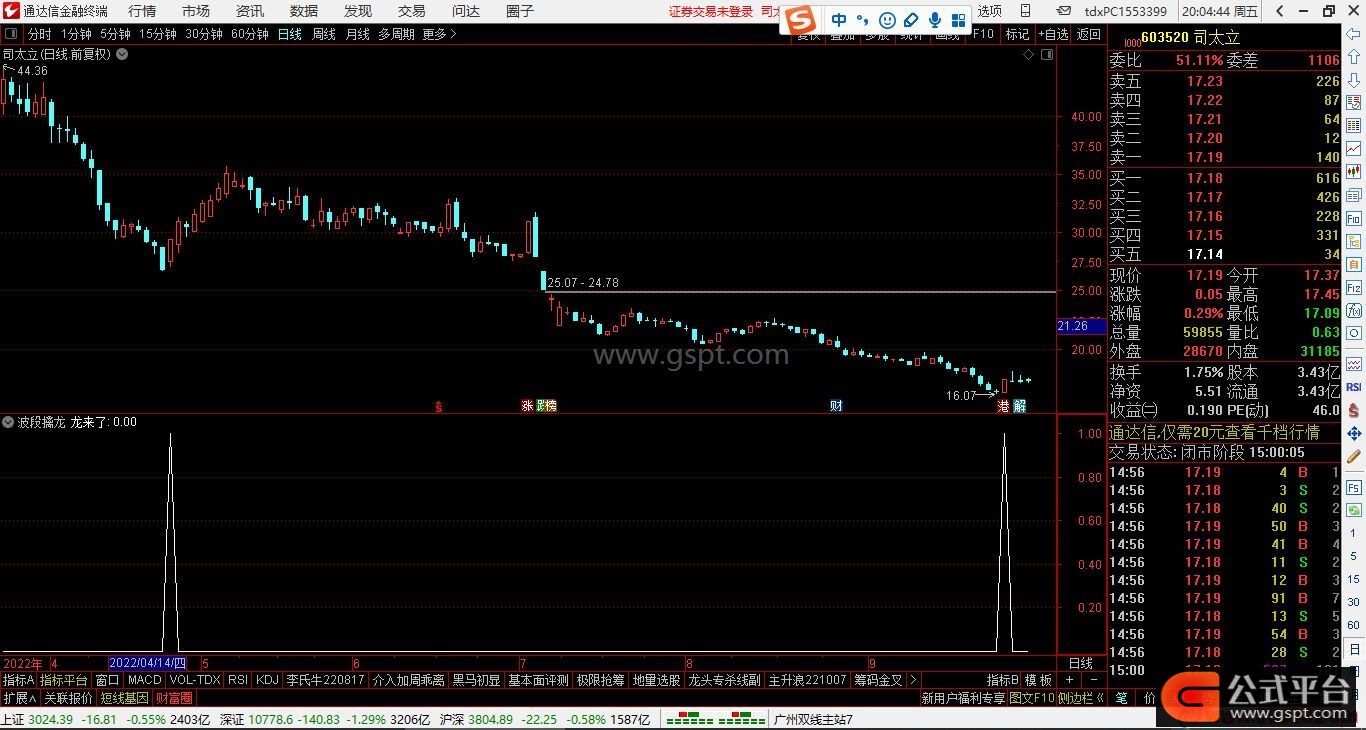This screenshot has width=1366, height=730.
Task: Select the 龙头专杀线副 indicator tab
Action: pos(725,680)
